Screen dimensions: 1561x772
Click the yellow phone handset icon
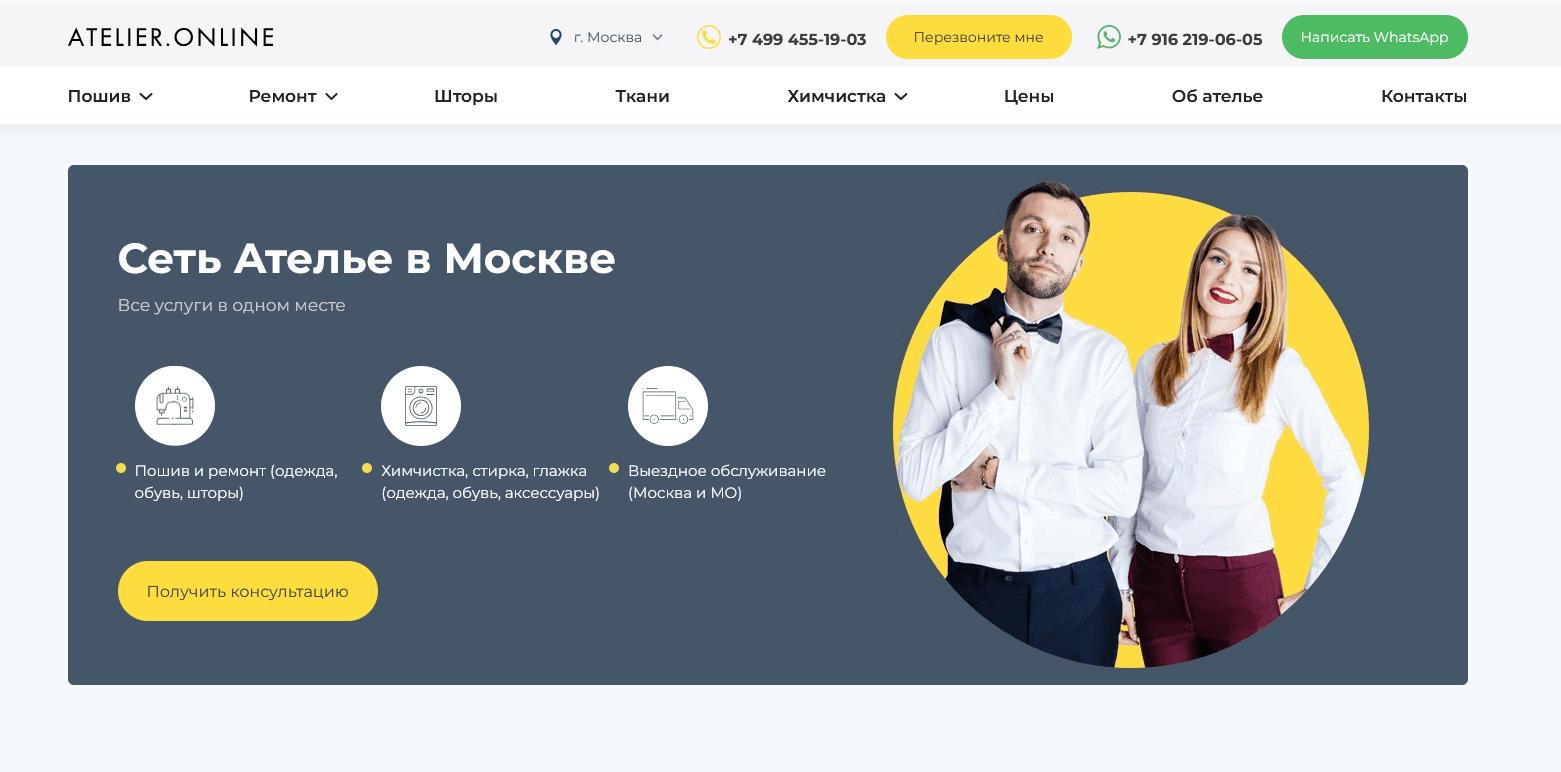[709, 37]
